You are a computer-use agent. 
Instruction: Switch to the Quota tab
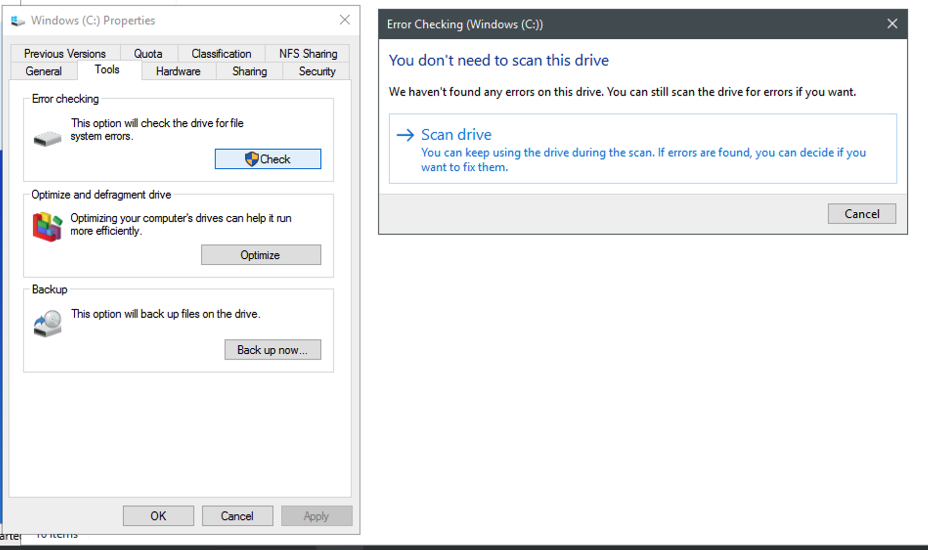click(x=148, y=53)
